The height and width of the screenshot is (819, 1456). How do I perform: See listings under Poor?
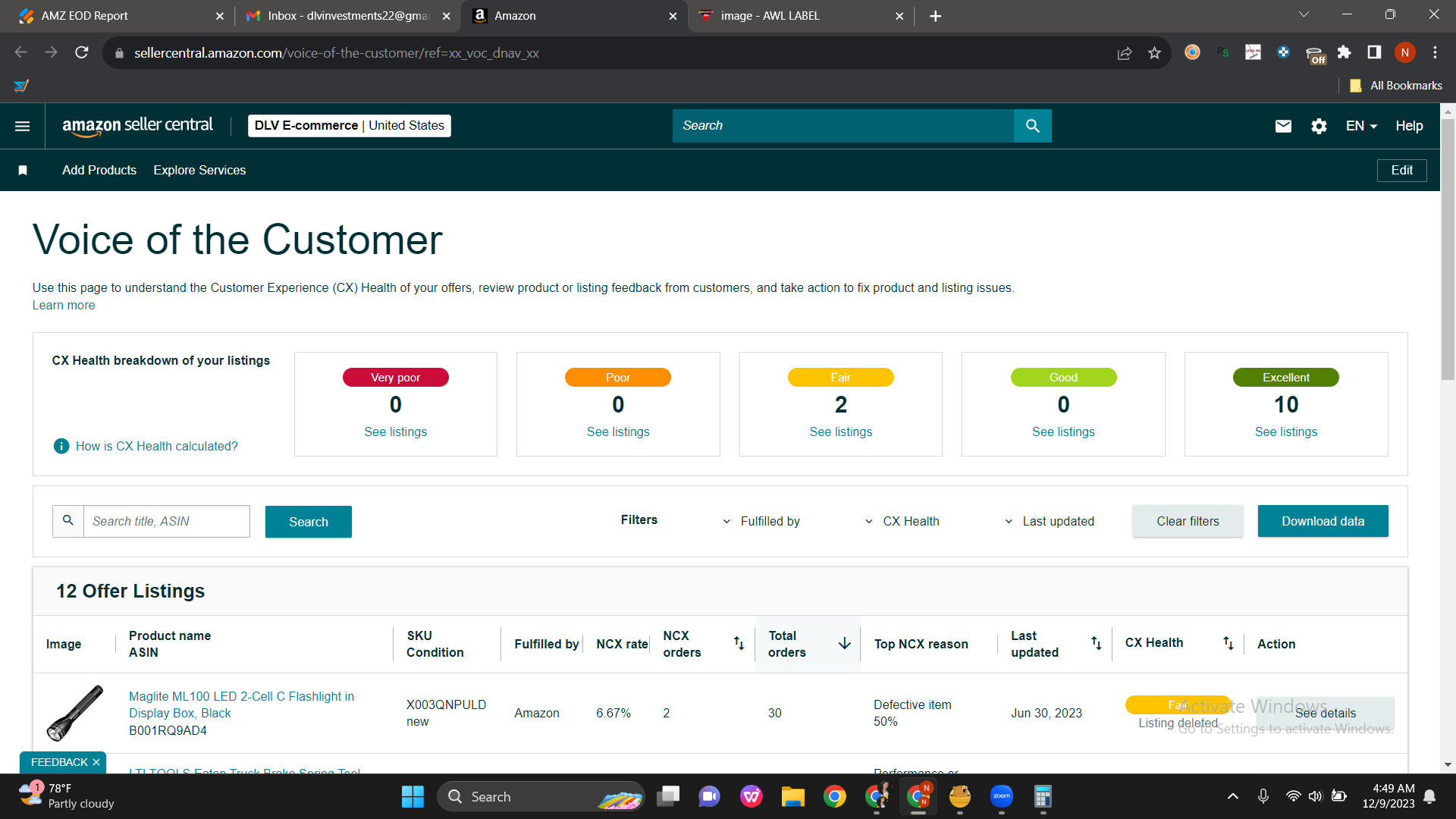pos(618,431)
